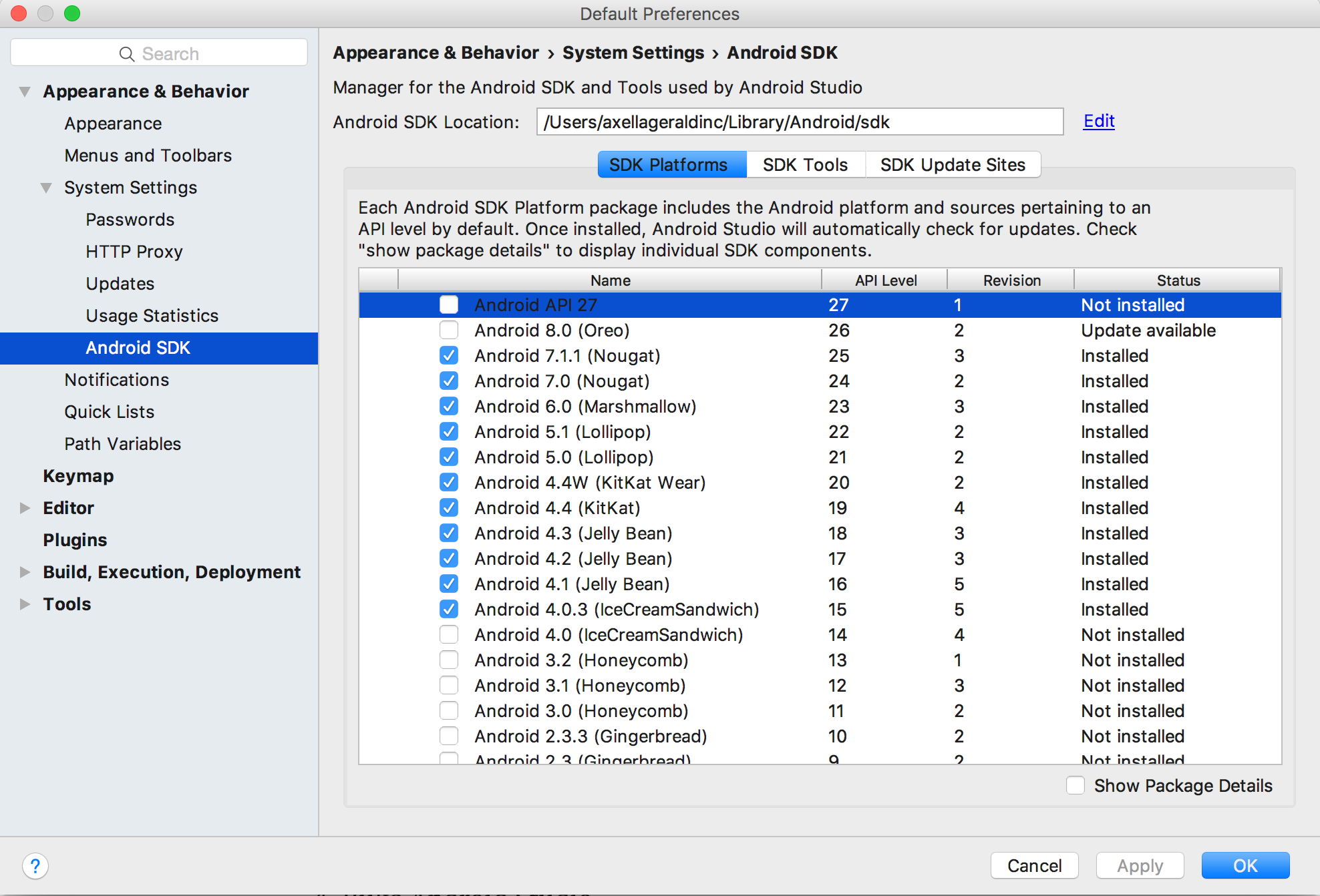
Task: Check Android 3.2 (Honeycomb) checkbox
Action: [449, 660]
